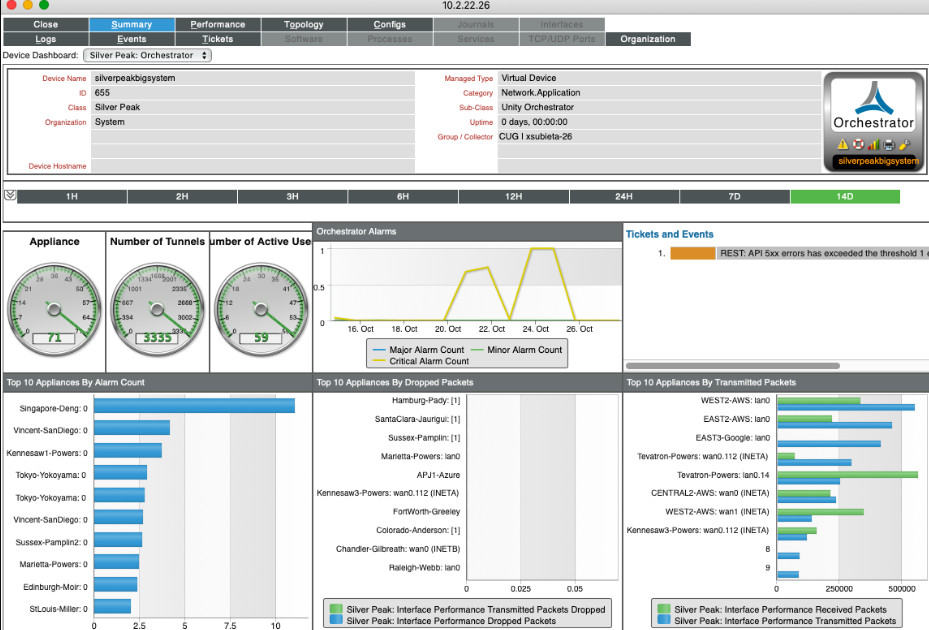This screenshot has width=929, height=630.
Task: Enable the 7D time range view
Action: click(734, 196)
